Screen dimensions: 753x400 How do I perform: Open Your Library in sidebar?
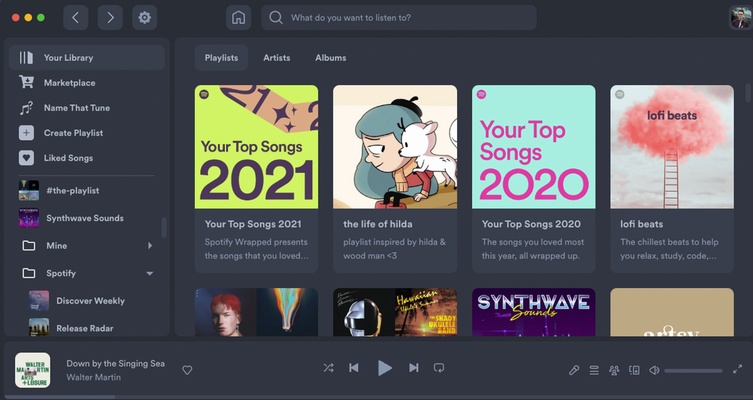87,58
